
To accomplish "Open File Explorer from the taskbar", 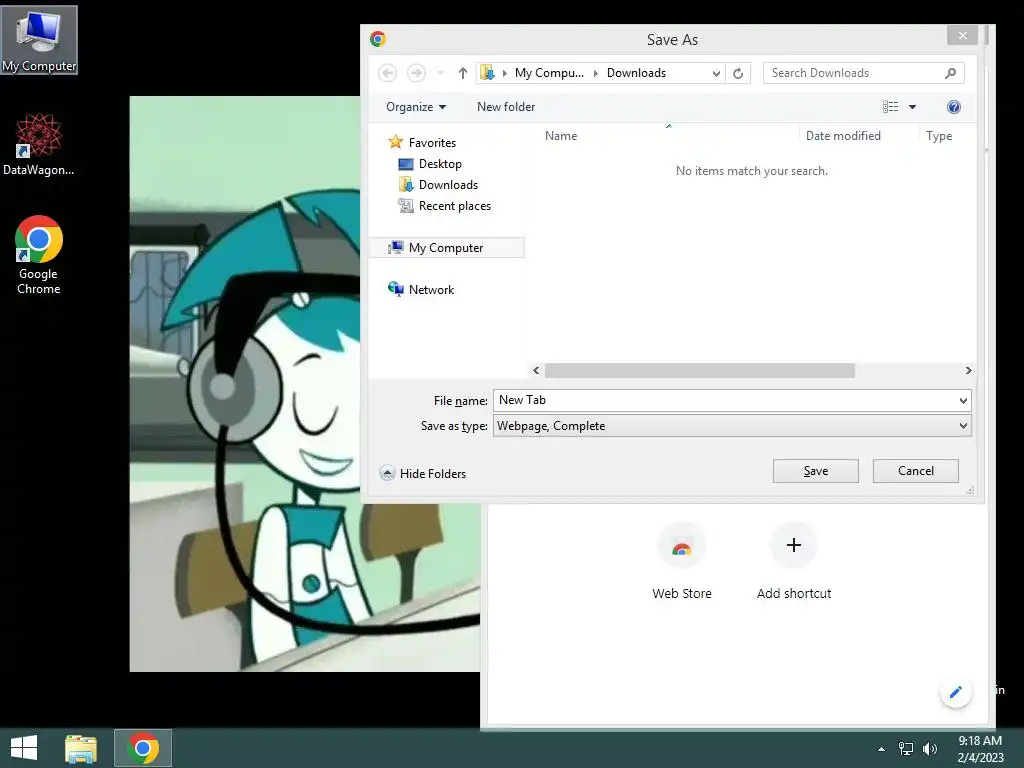I will tap(81, 748).
